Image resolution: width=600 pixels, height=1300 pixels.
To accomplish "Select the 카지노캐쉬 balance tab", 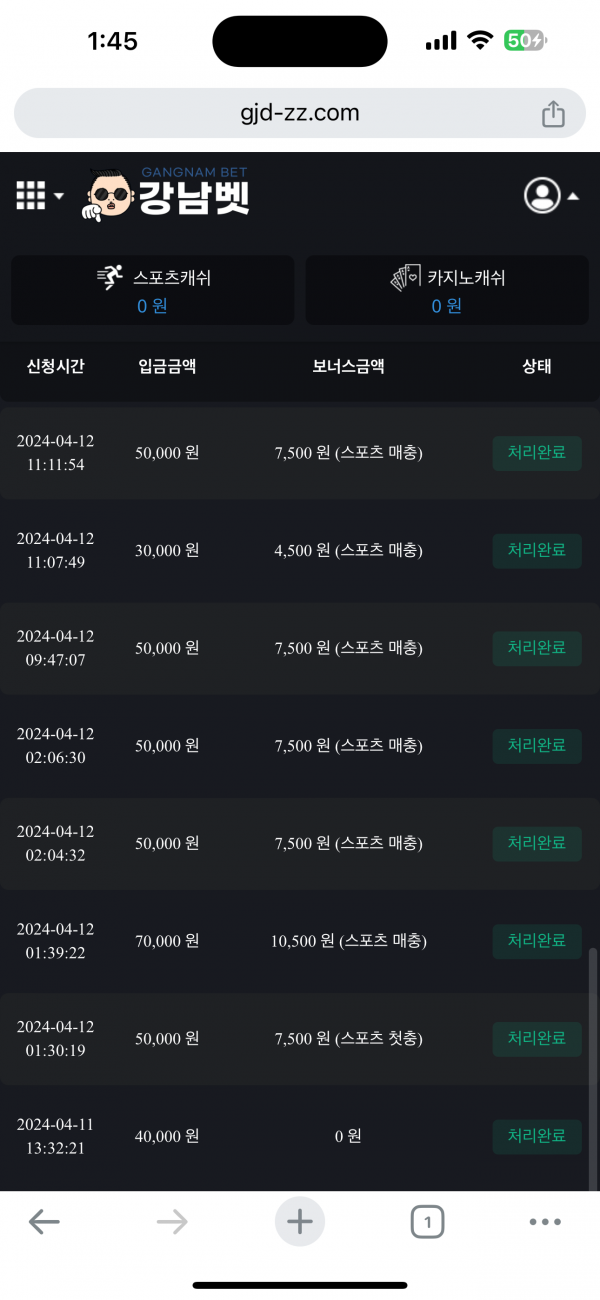I will coord(447,290).
